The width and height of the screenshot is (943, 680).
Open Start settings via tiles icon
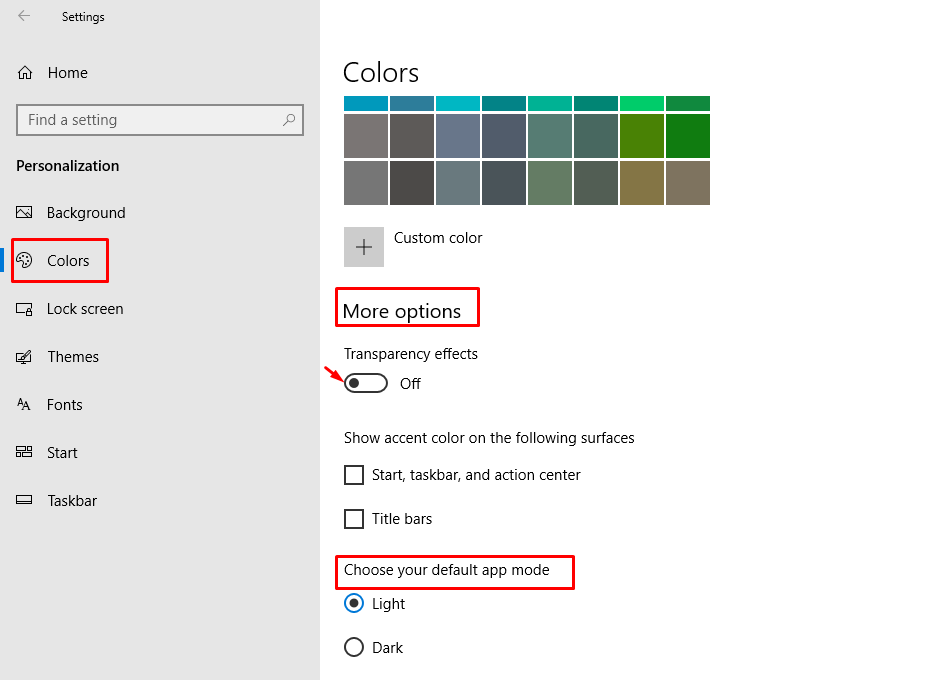(24, 452)
